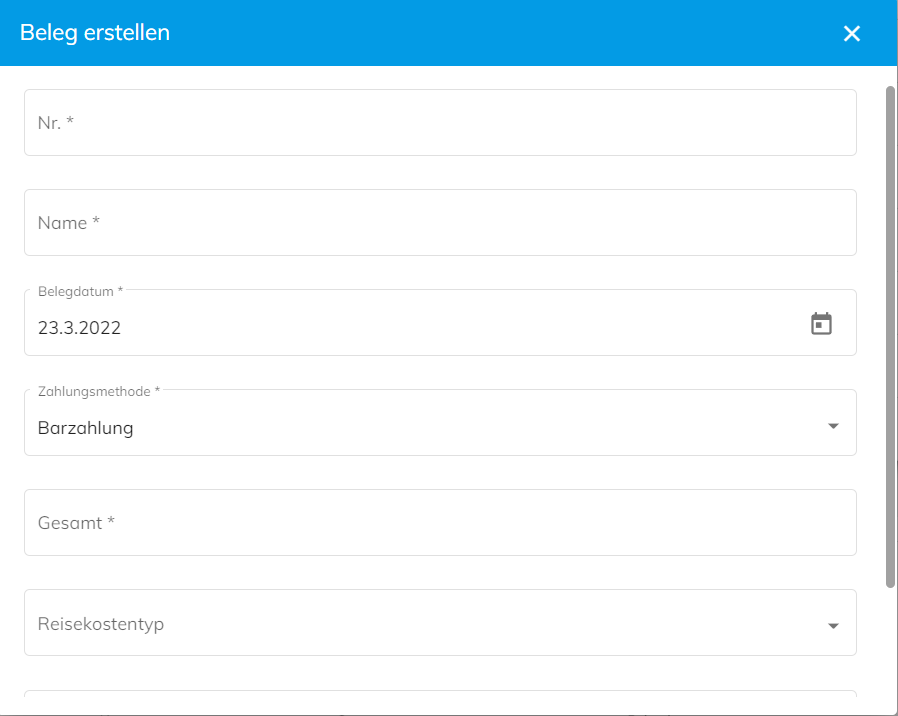Click the partially visible field below Reisekostentyp

pos(440,694)
